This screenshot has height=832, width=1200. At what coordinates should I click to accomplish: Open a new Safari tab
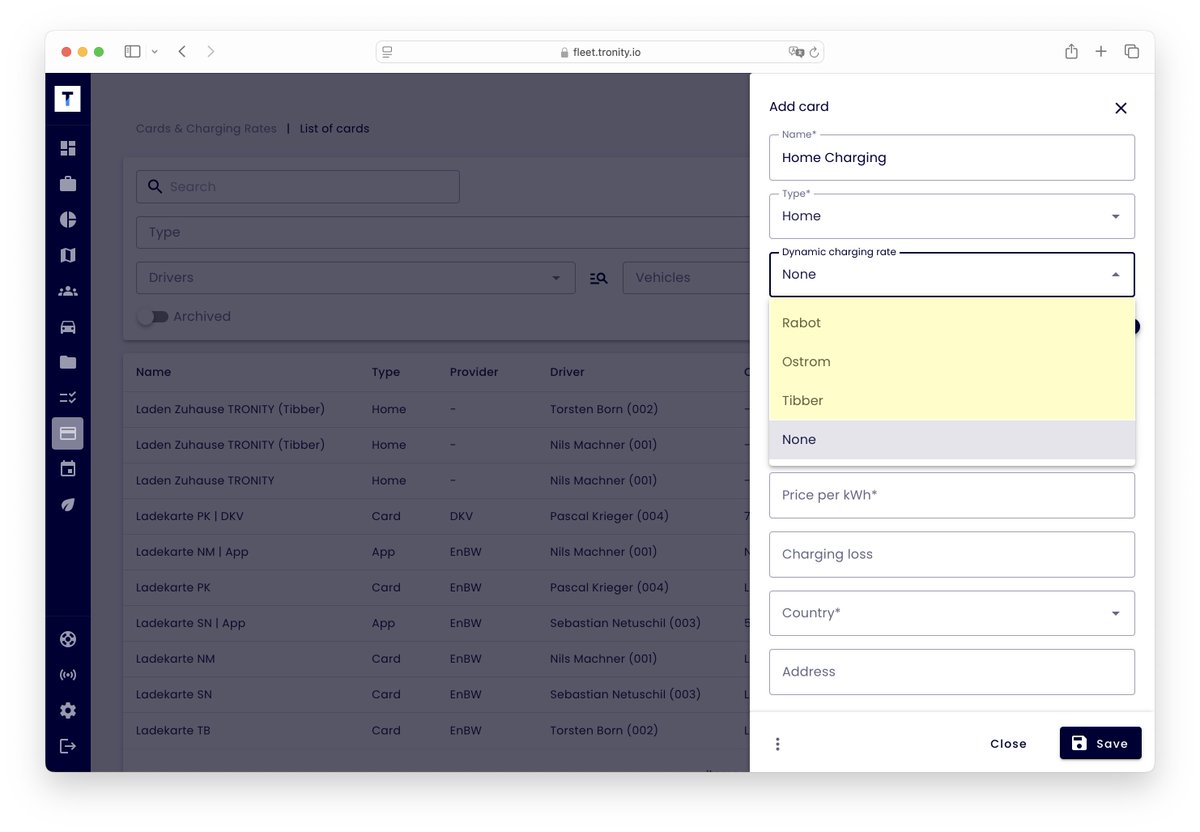tap(1101, 51)
